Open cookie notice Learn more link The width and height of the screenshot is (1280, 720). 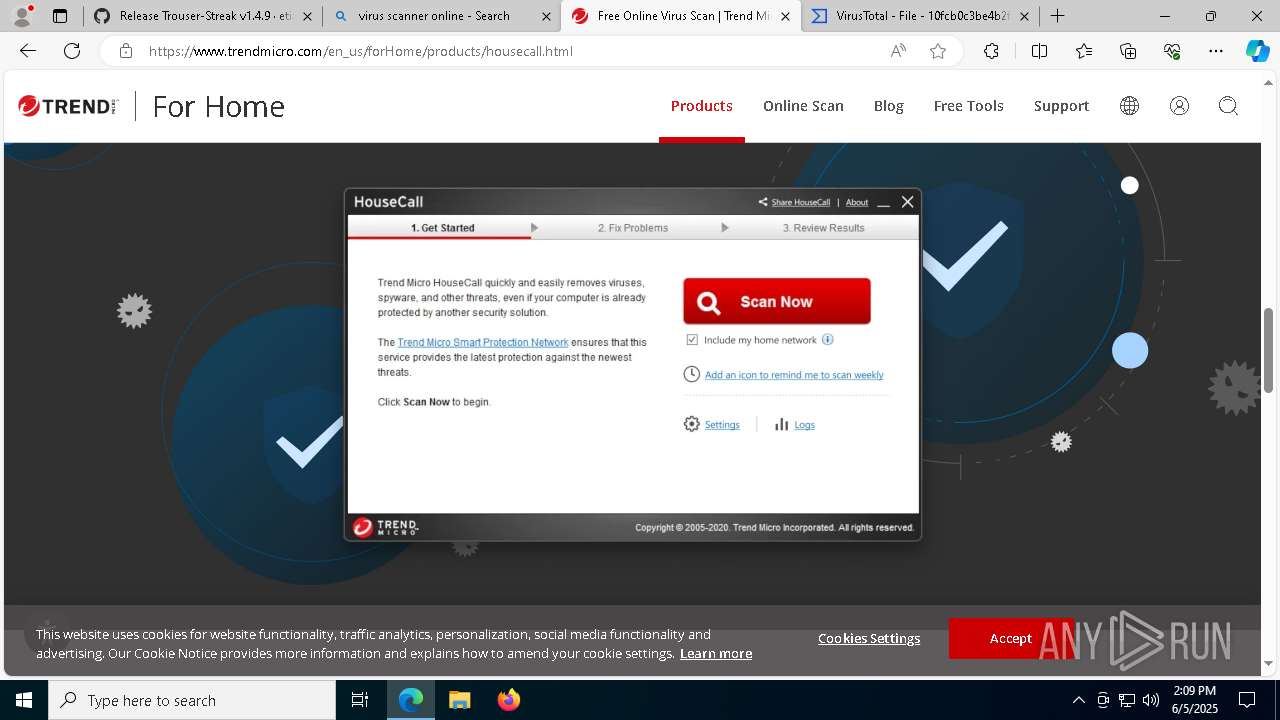pyautogui.click(x=716, y=653)
